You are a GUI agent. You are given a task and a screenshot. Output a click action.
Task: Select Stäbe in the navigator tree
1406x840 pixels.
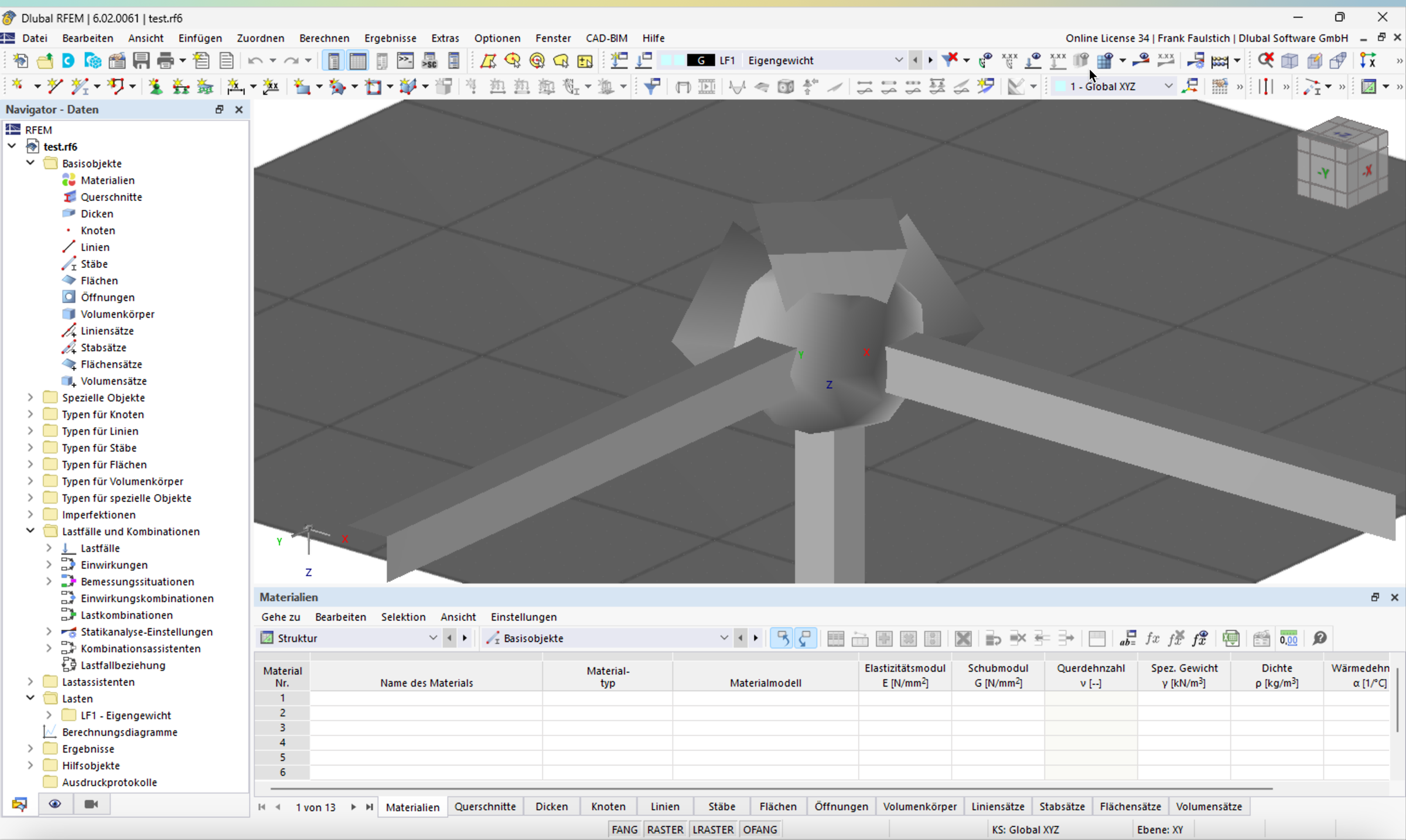click(x=94, y=264)
